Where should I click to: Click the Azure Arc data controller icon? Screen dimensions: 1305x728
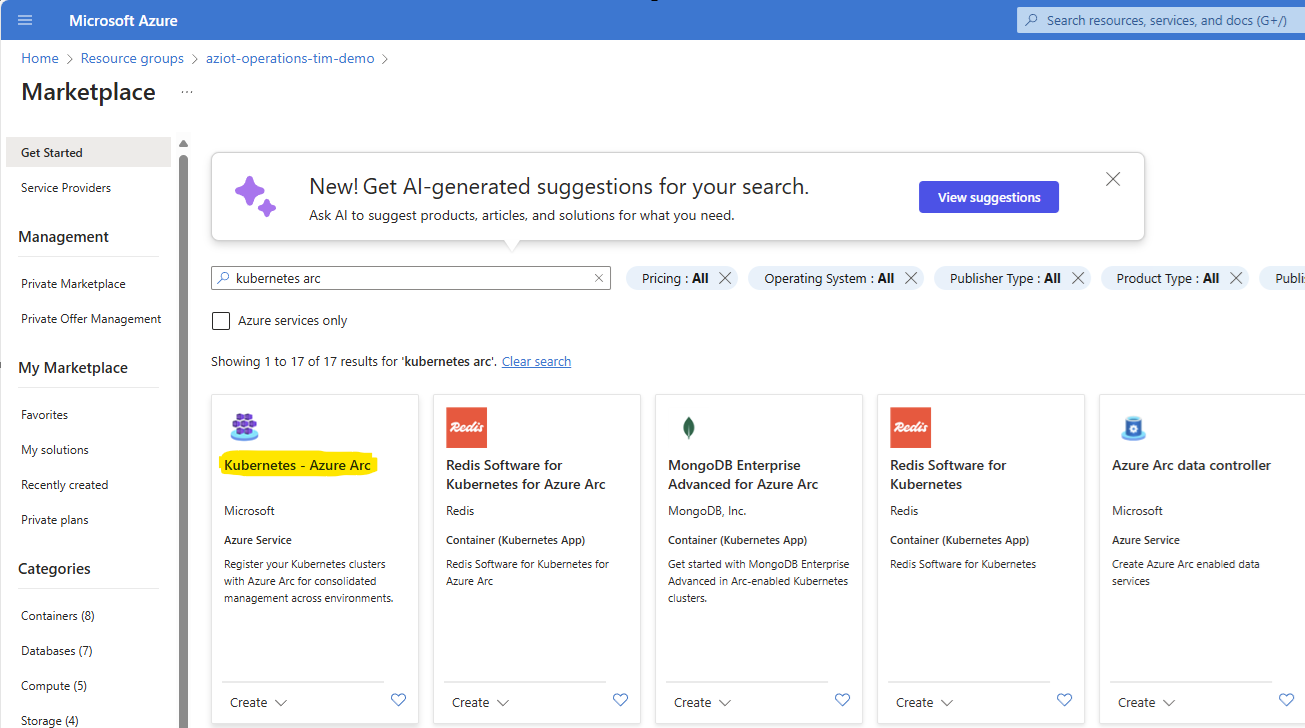pos(1132,428)
